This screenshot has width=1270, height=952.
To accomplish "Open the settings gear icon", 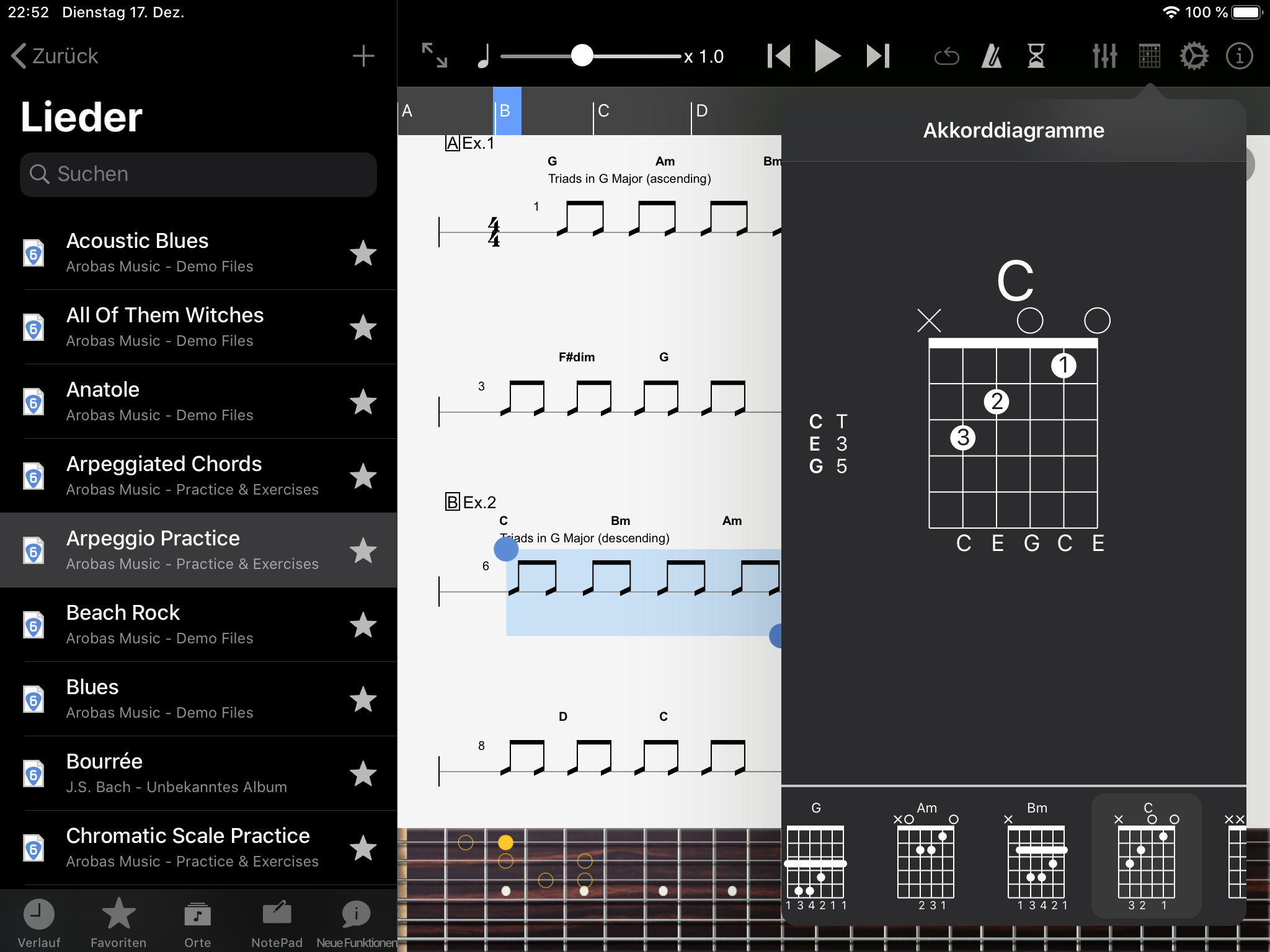I will point(1194,56).
